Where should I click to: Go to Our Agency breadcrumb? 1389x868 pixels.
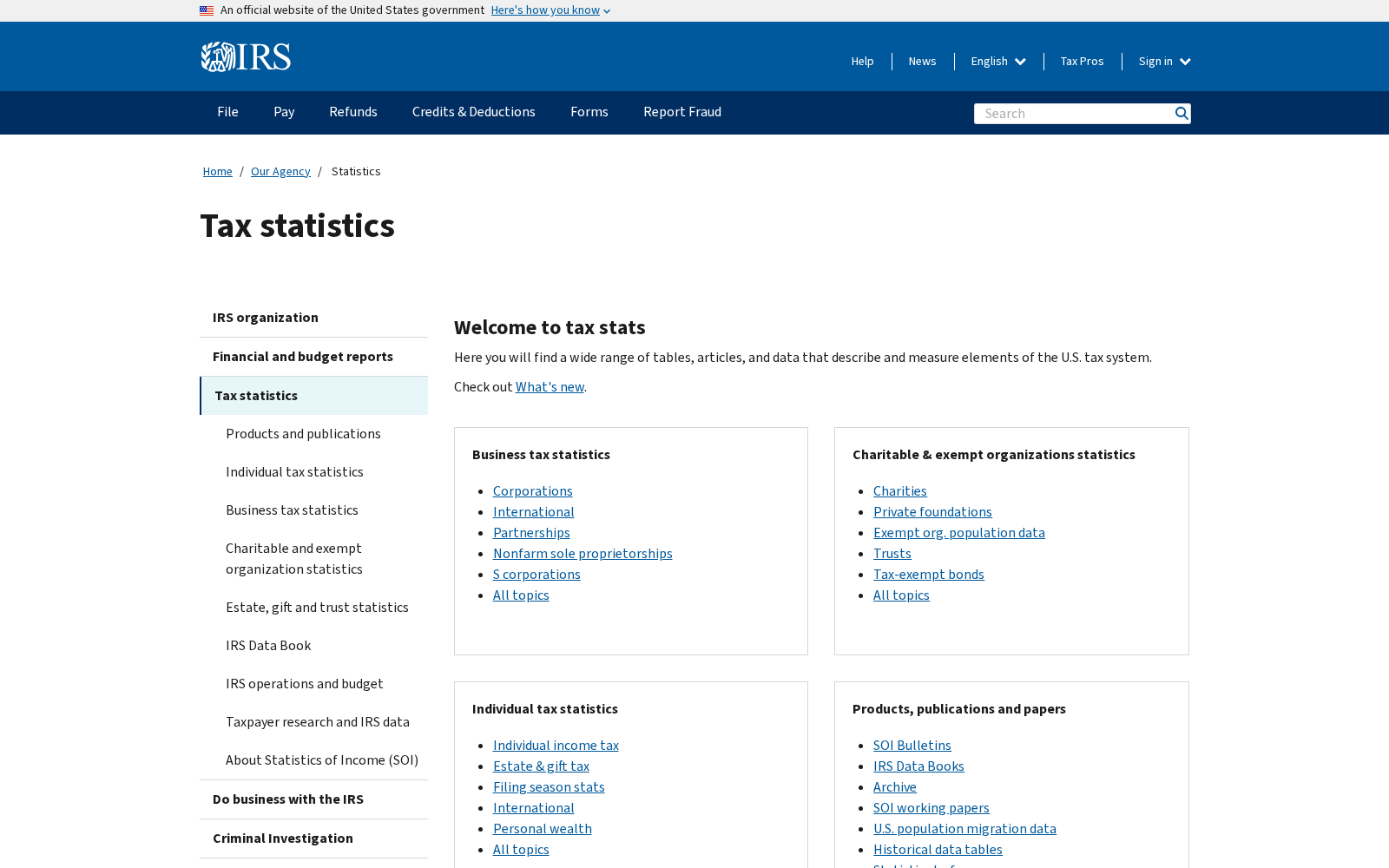(x=280, y=171)
